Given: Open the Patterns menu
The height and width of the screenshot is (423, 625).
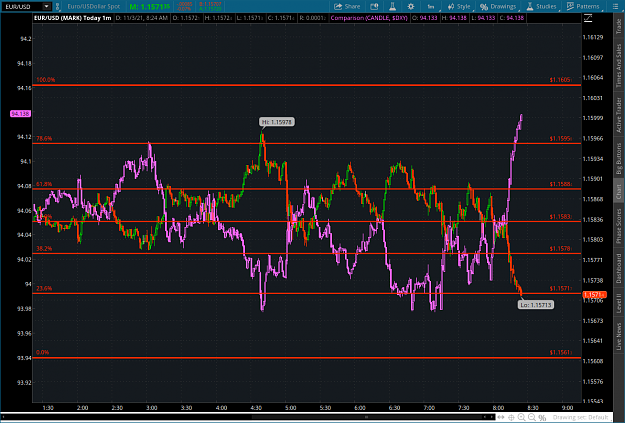Looking at the screenshot, I should point(583,6).
